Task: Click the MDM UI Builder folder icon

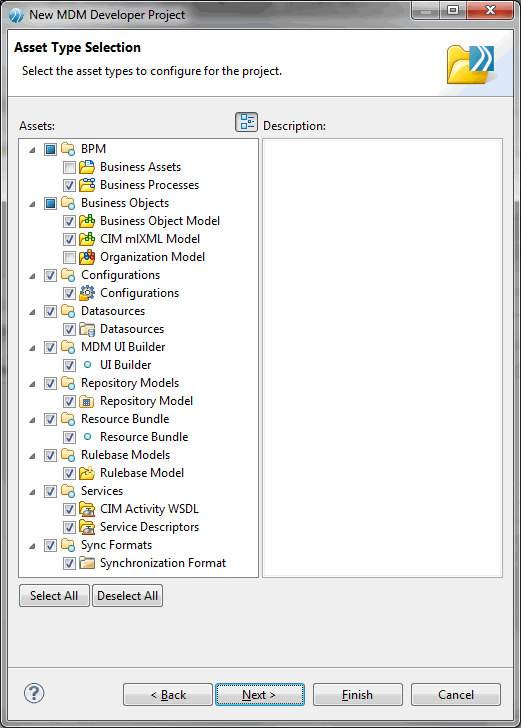Action: pyautogui.click(x=68, y=347)
